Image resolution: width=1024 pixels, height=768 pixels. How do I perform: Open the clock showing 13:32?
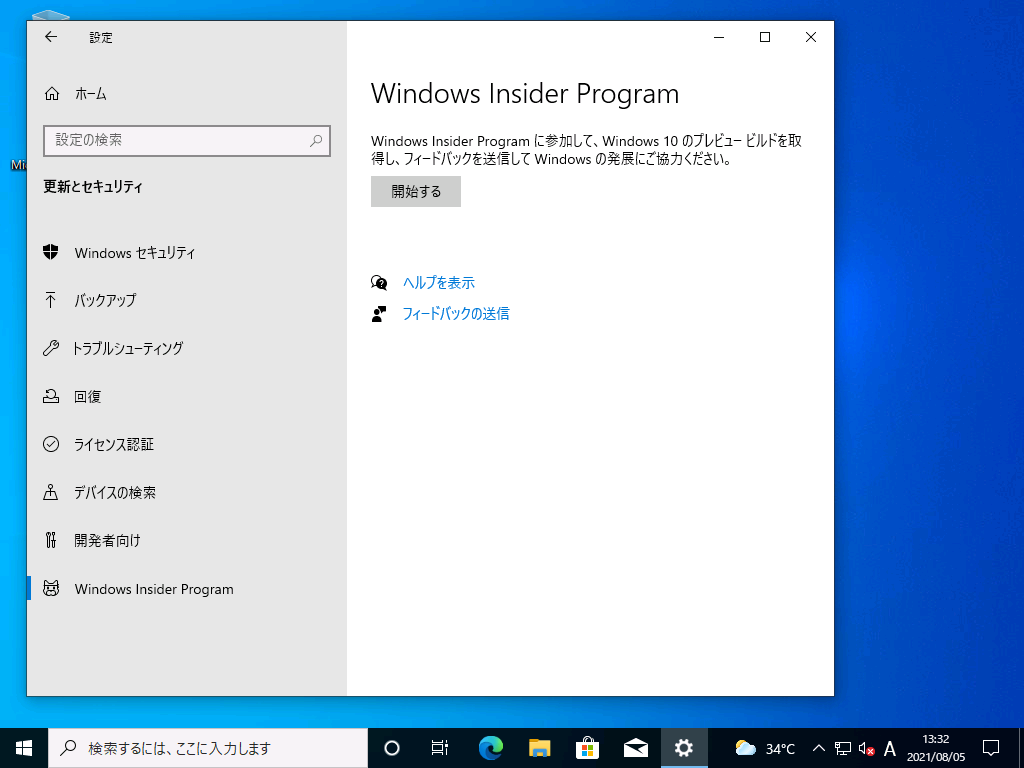pyautogui.click(x=936, y=748)
